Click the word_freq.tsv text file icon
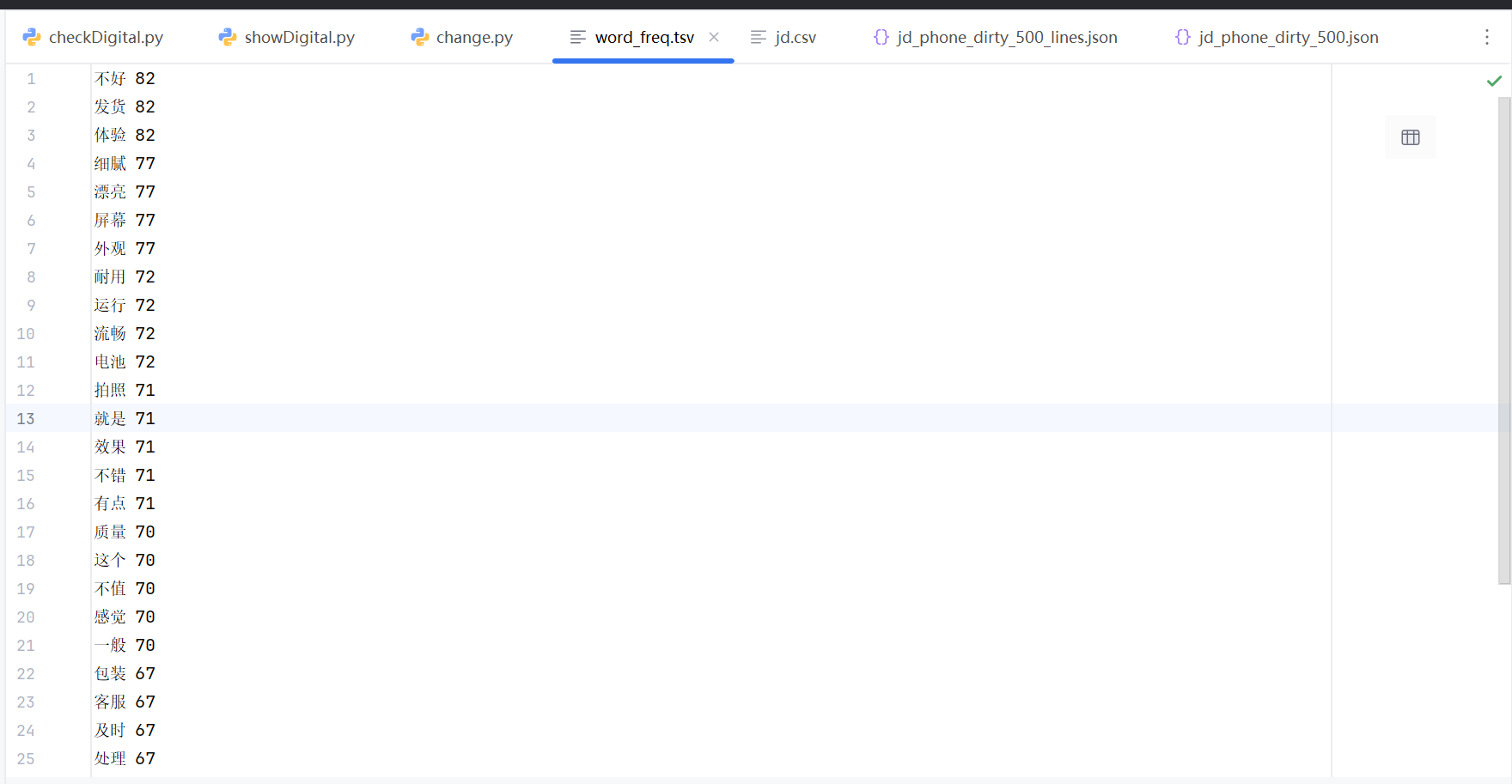The image size is (1512, 784). click(x=578, y=37)
